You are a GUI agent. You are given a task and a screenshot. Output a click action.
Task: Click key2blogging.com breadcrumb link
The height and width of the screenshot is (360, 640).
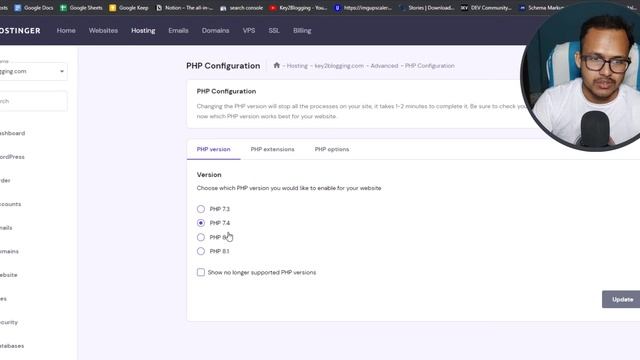[339, 66]
